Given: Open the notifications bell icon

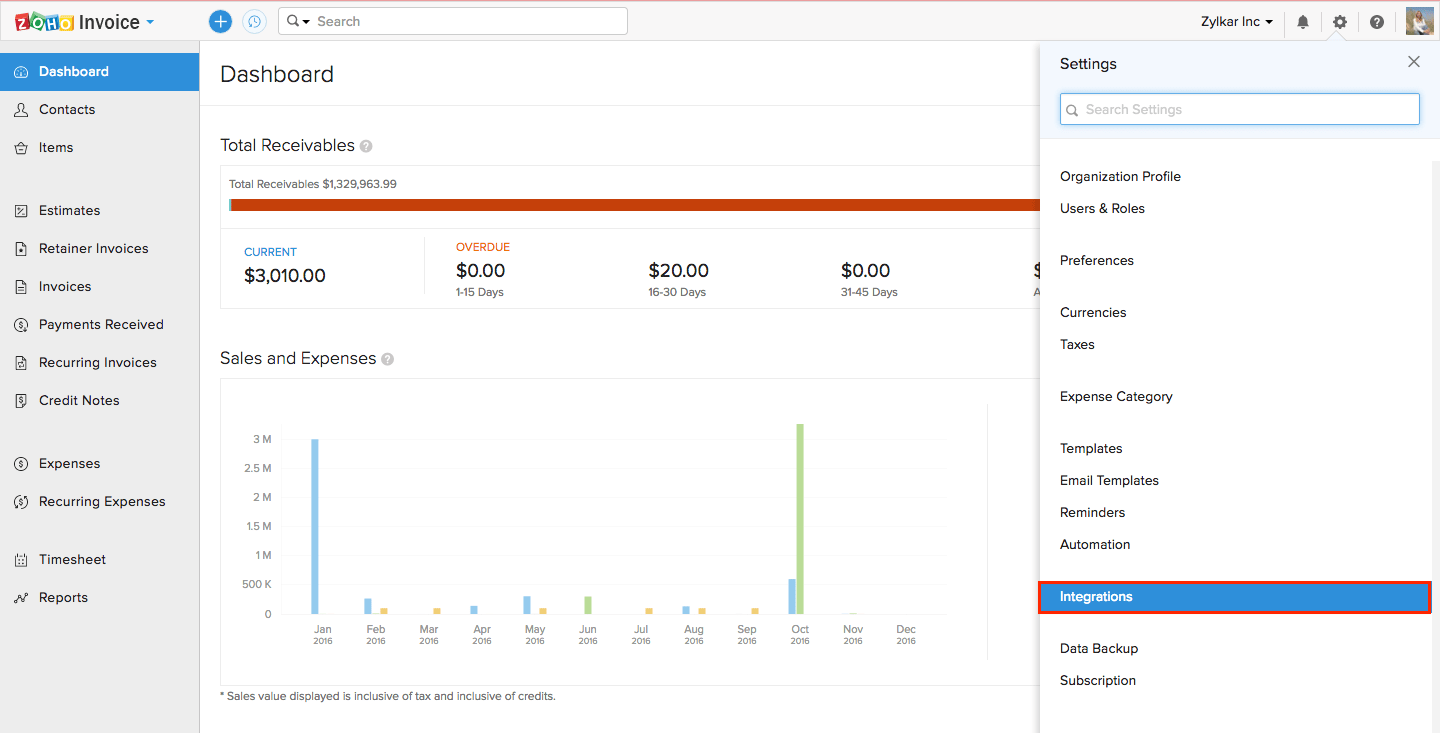Looking at the screenshot, I should coord(1303,22).
